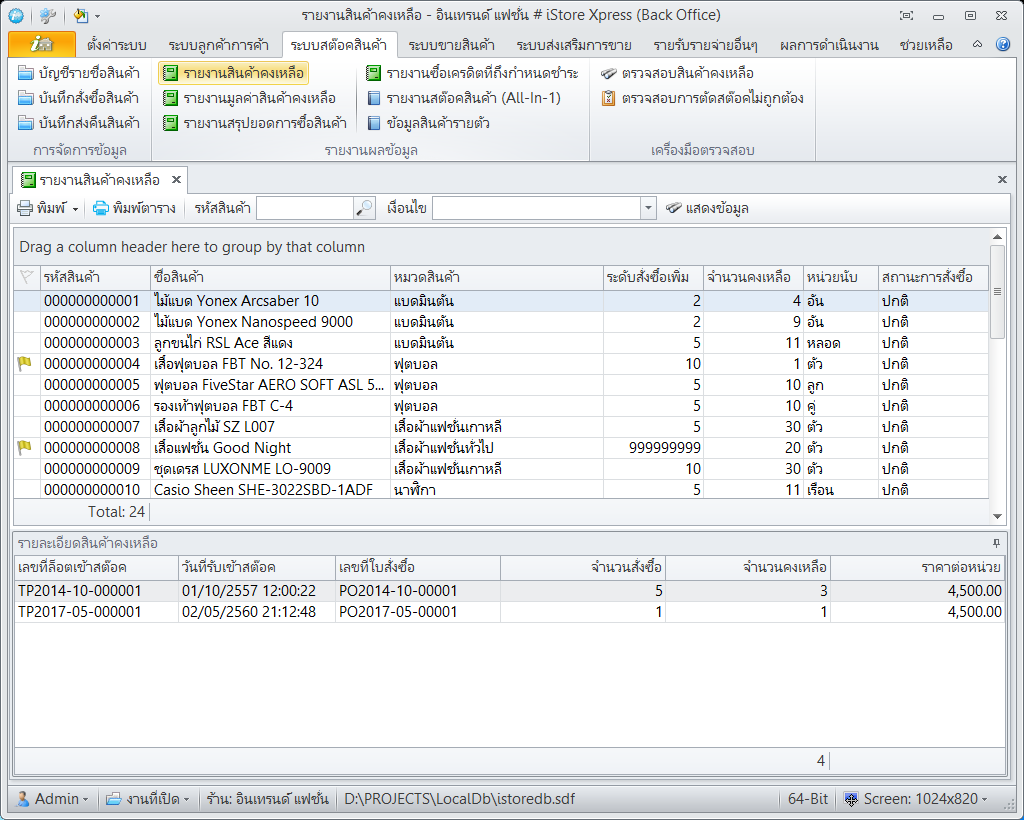Screen dimensions: 1024x820
Task: Launch ตรวจสอบสินค้าคงเหลือ stock check tool
Action: click(677, 73)
